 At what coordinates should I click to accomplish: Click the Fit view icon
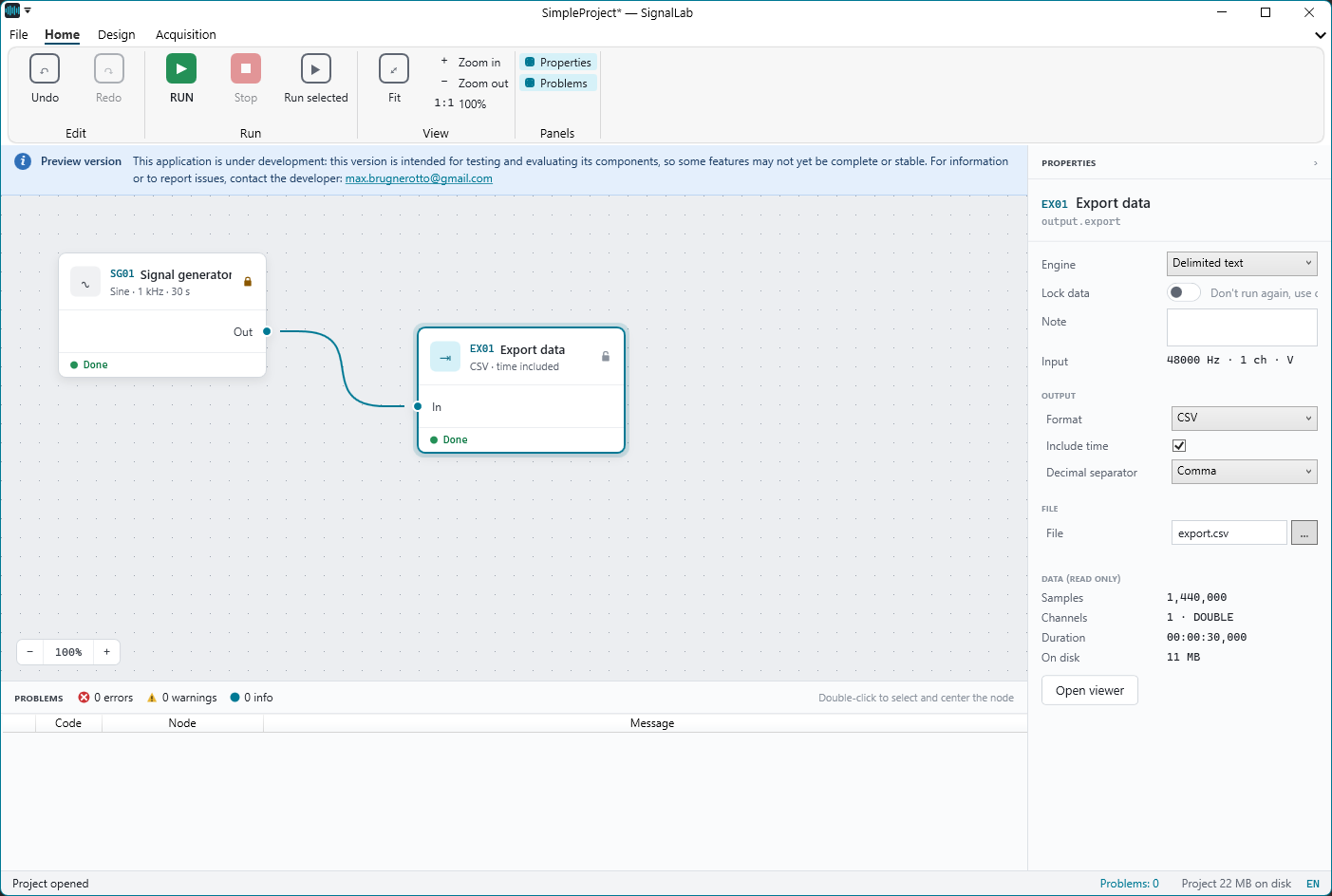(394, 69)
